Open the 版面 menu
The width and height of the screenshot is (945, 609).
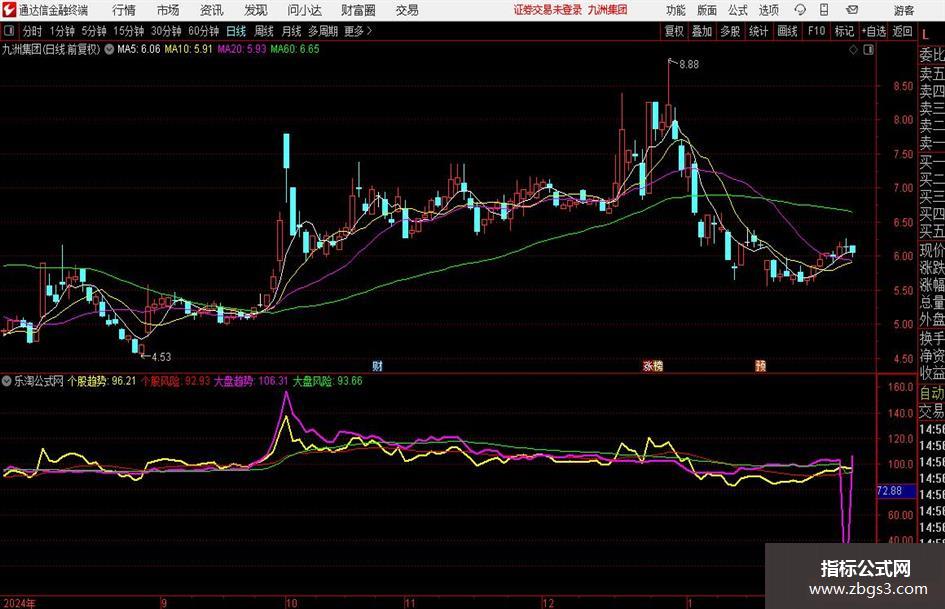[x=707, y=10]
